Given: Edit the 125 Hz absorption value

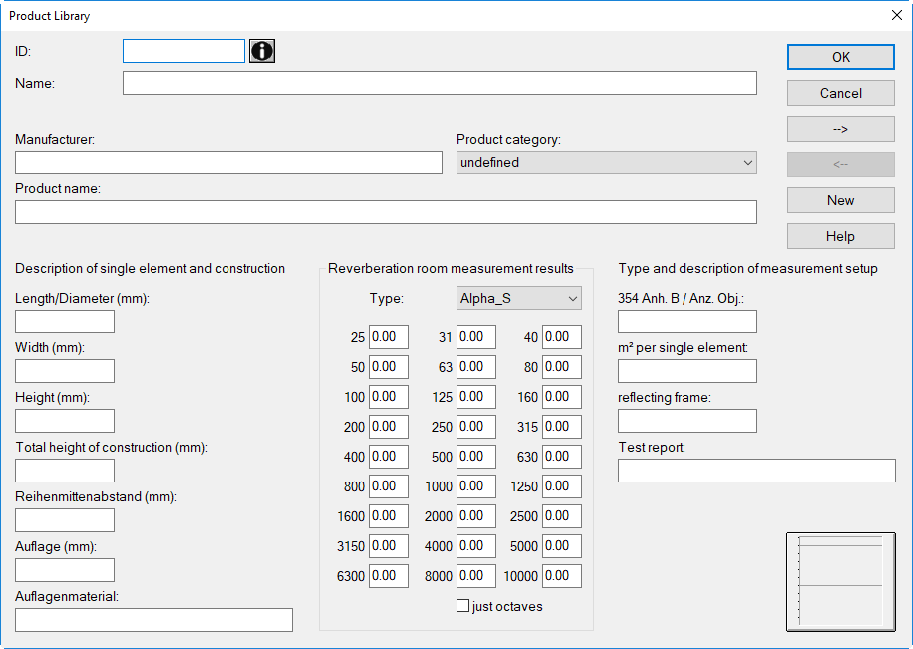Looking at the screenshot, I should [x=476, y=397].
